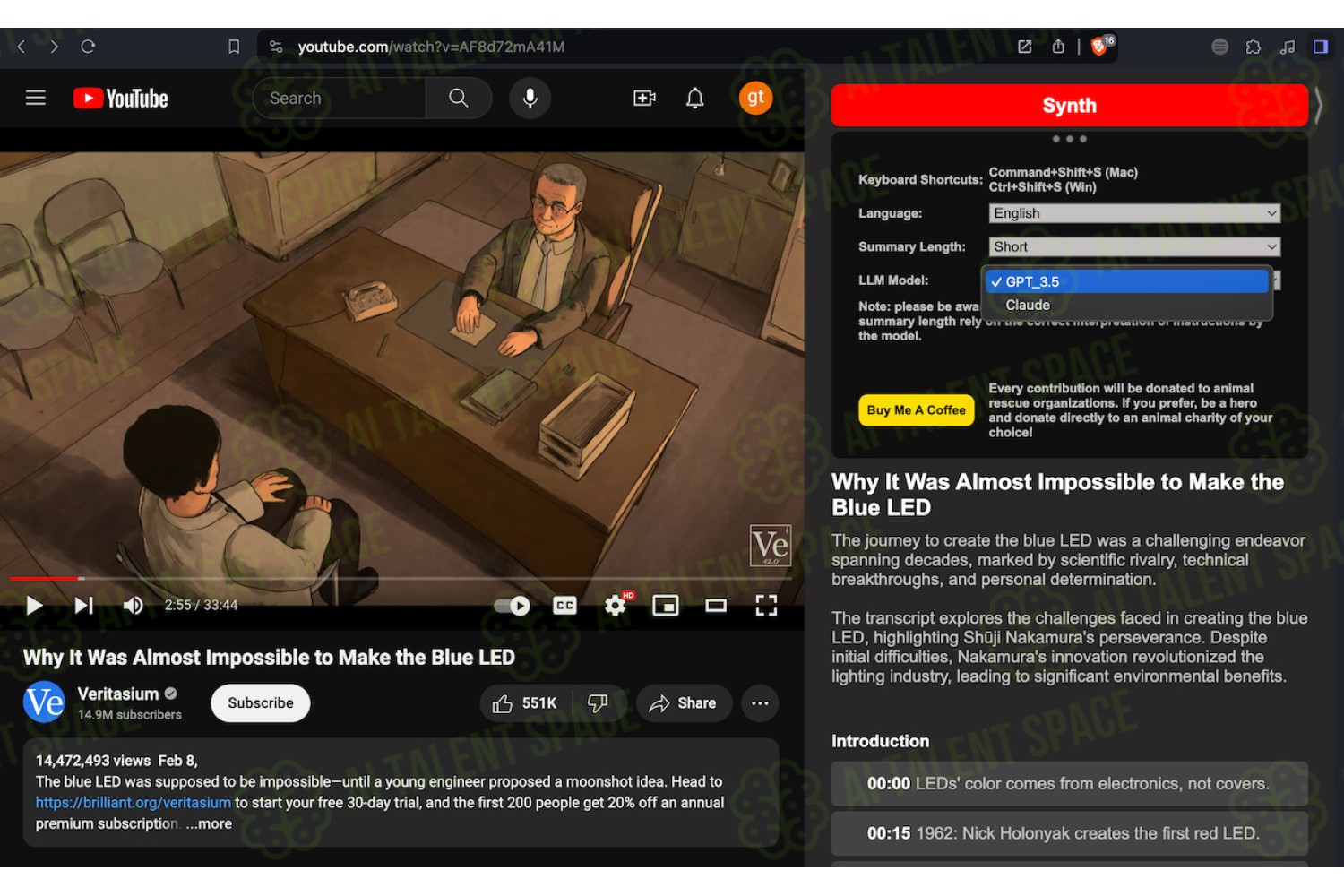This screenshot has width=1344, height=896.
Task: Like the video 551K
Action: click(525, 703)
